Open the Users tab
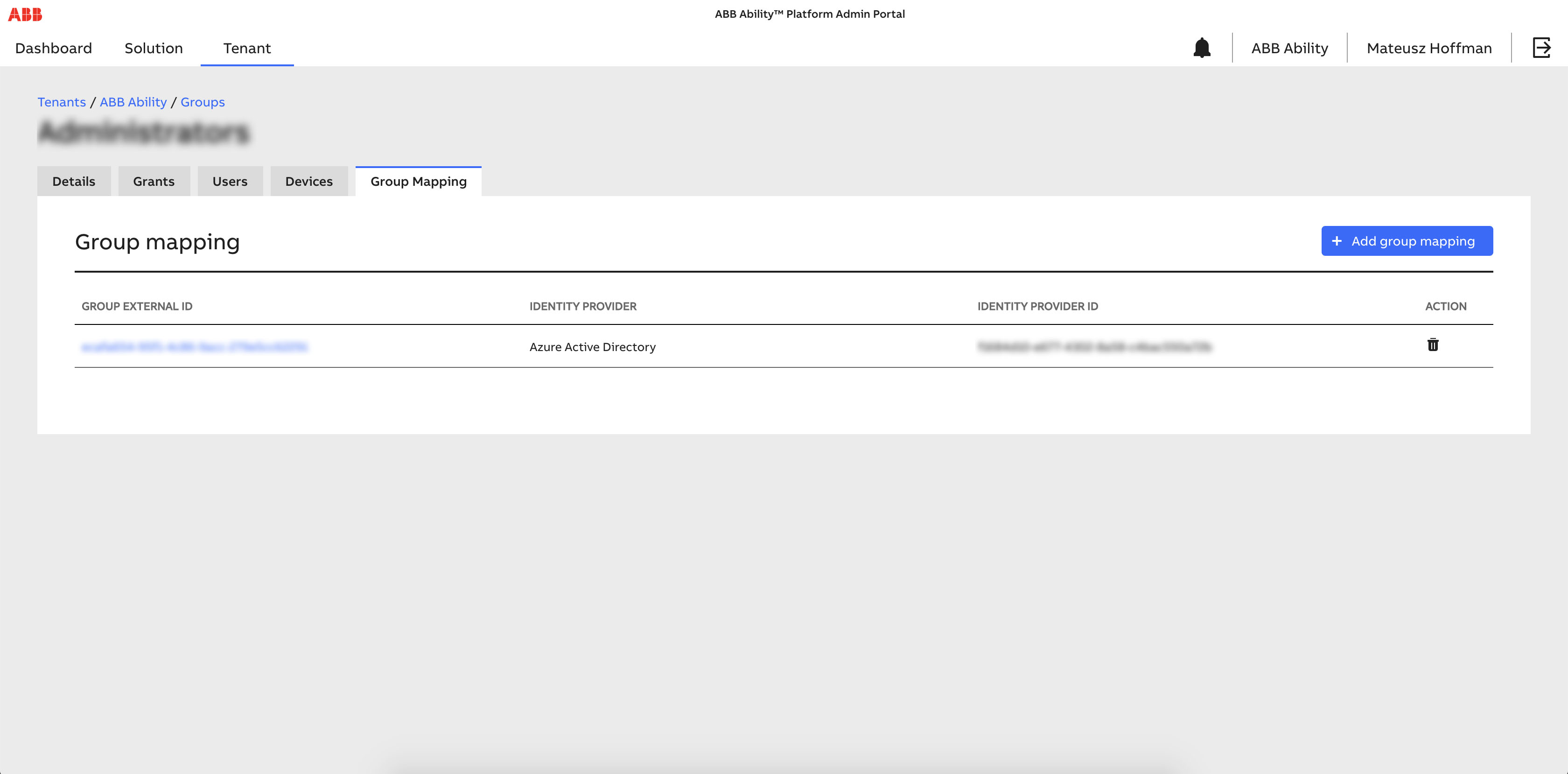 (x=230, y=182)
